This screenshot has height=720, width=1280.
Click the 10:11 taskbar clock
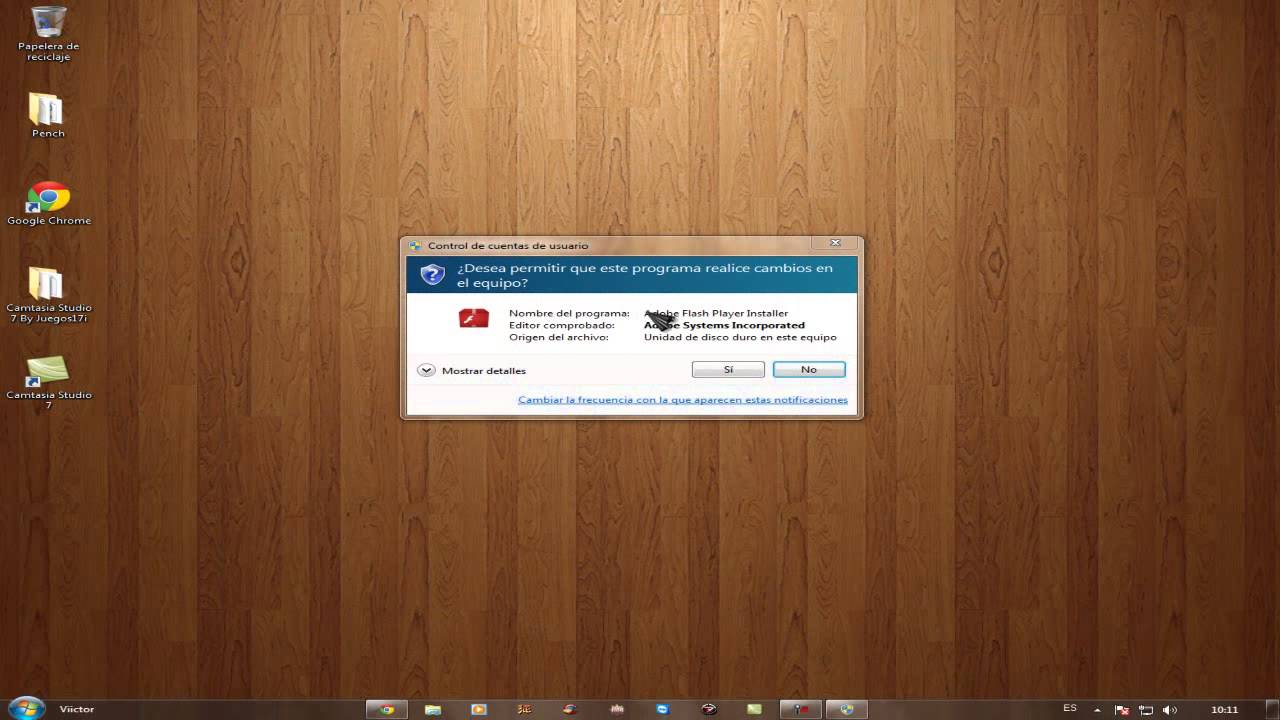[1224, 709]
